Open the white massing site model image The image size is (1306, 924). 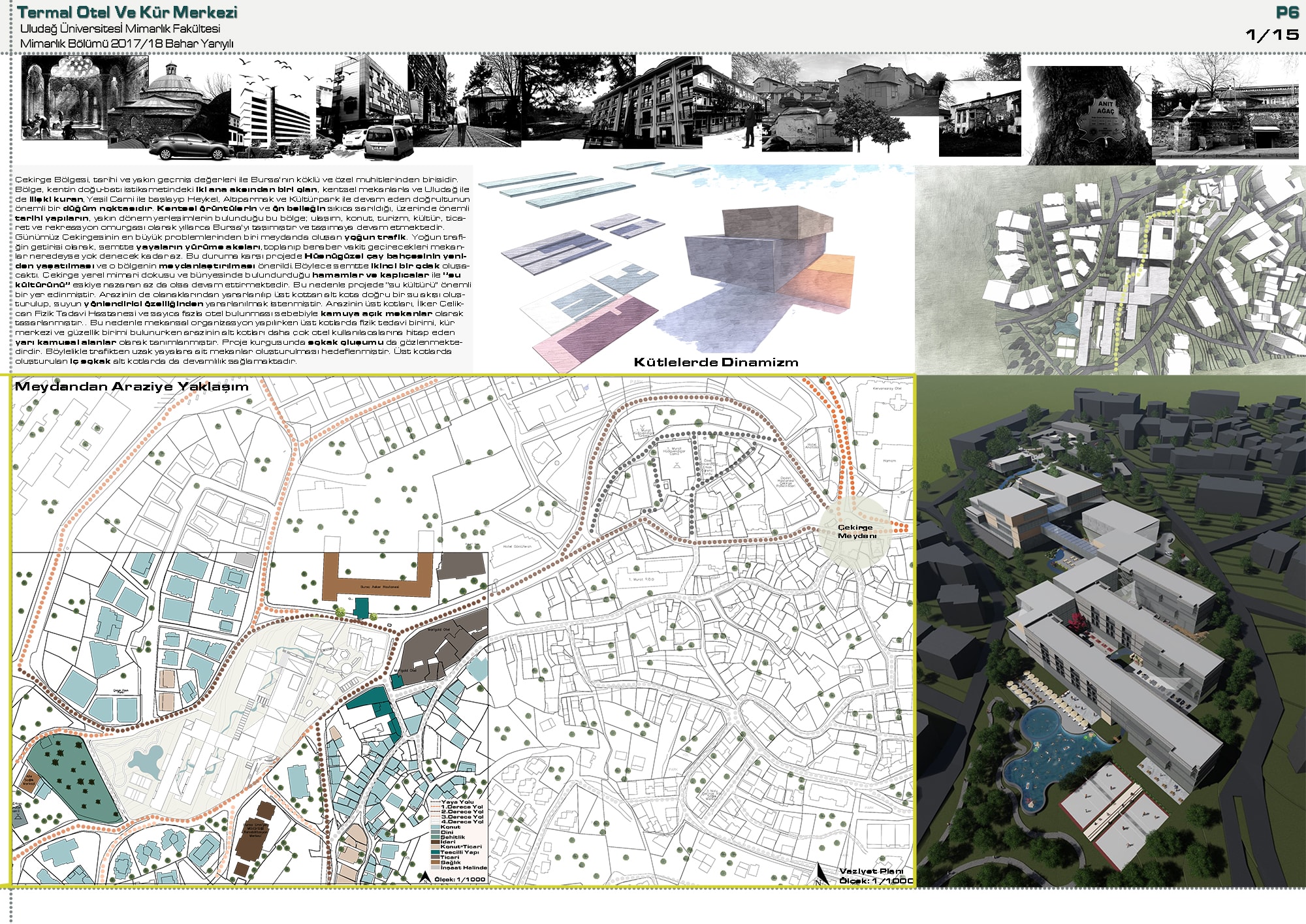[x=1110, y=270]
